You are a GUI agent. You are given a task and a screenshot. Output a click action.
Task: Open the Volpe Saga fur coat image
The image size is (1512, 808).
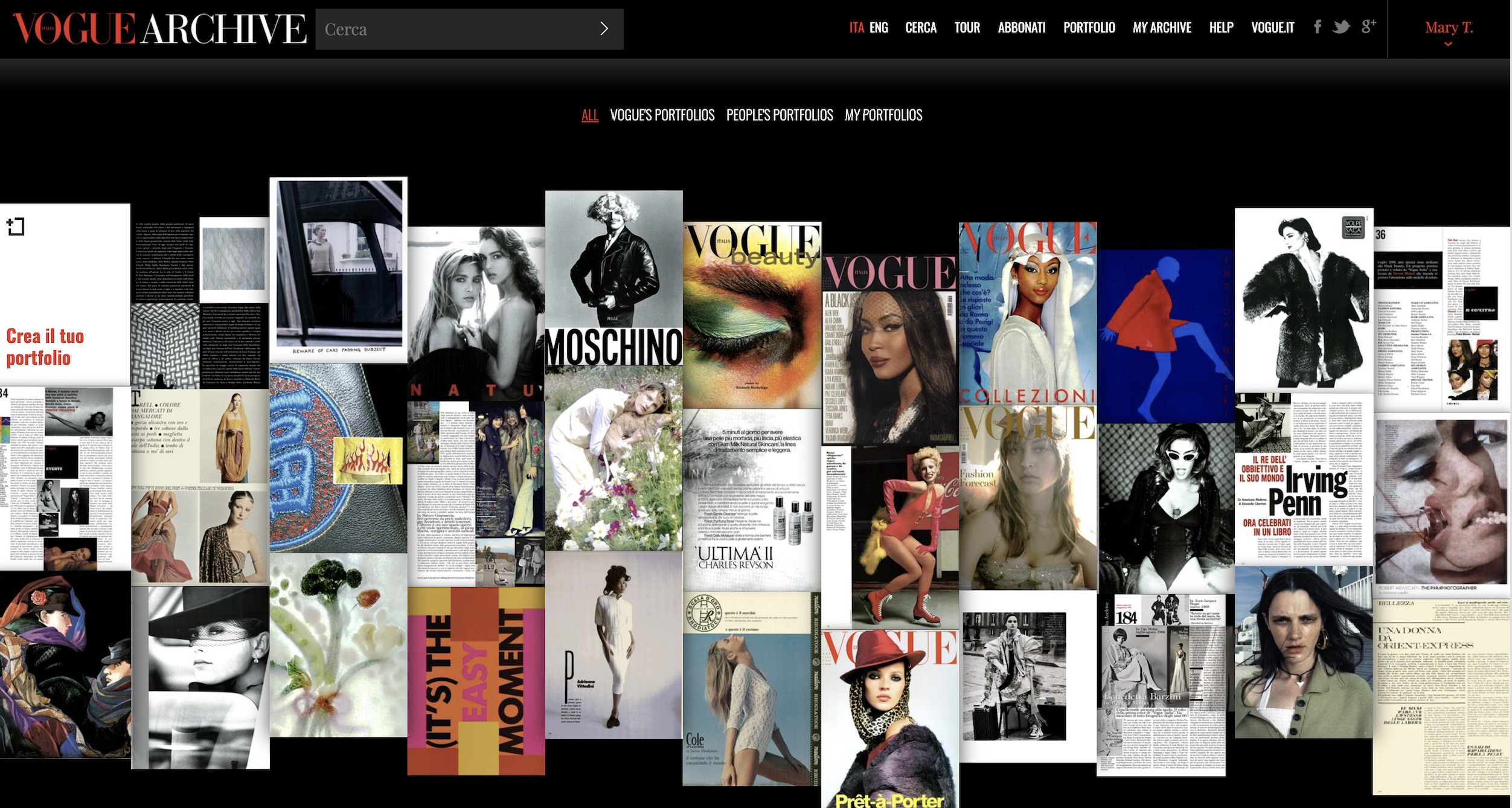point(1304,300)
